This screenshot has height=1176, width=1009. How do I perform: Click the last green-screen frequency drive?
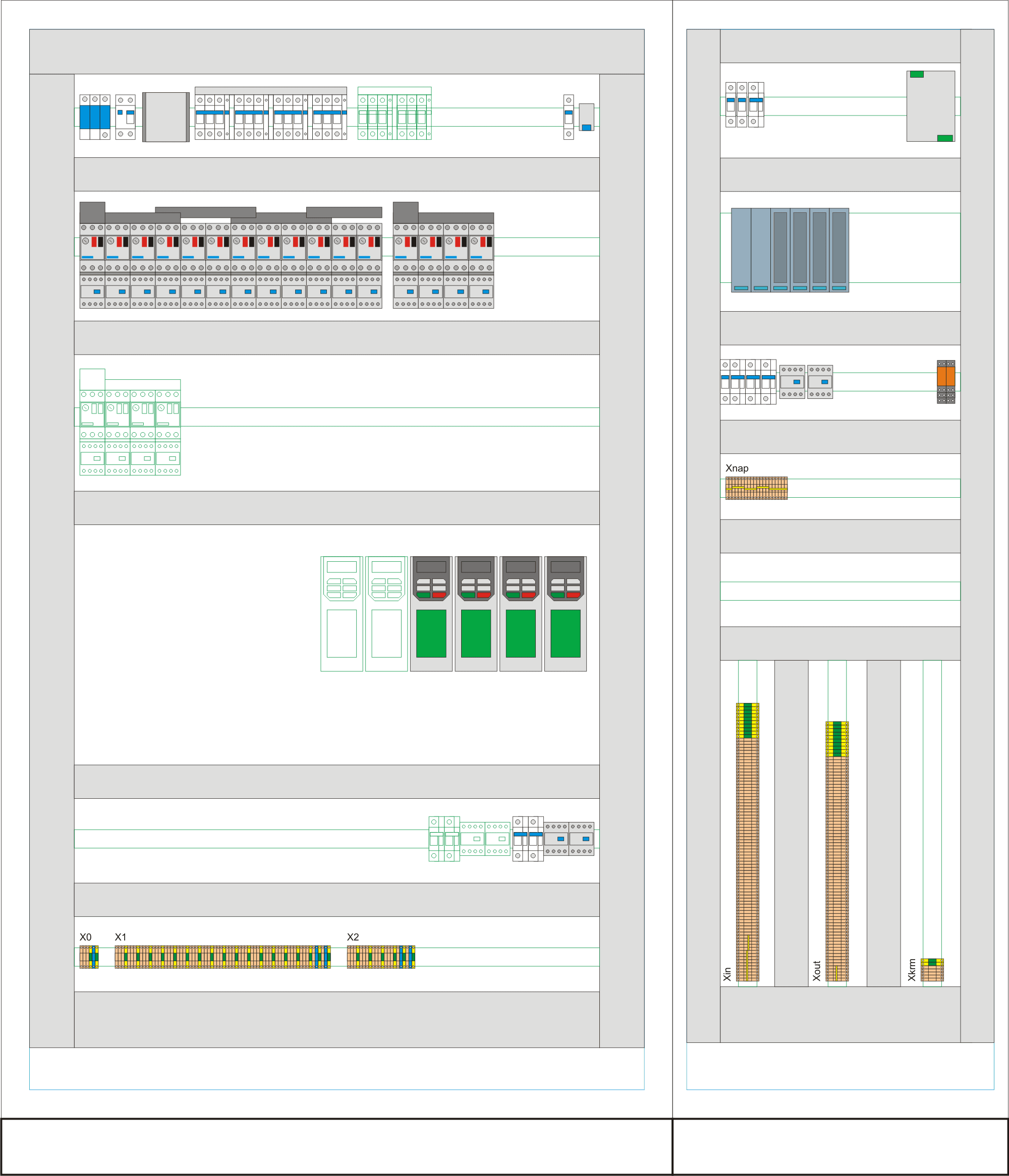point(566,614)
